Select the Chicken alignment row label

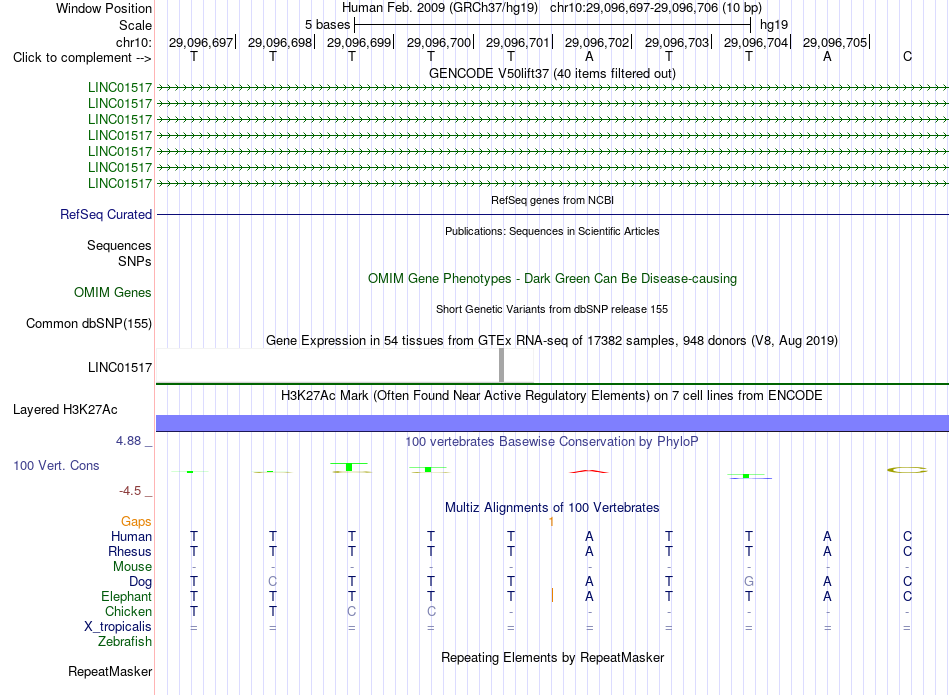[128, 611]
